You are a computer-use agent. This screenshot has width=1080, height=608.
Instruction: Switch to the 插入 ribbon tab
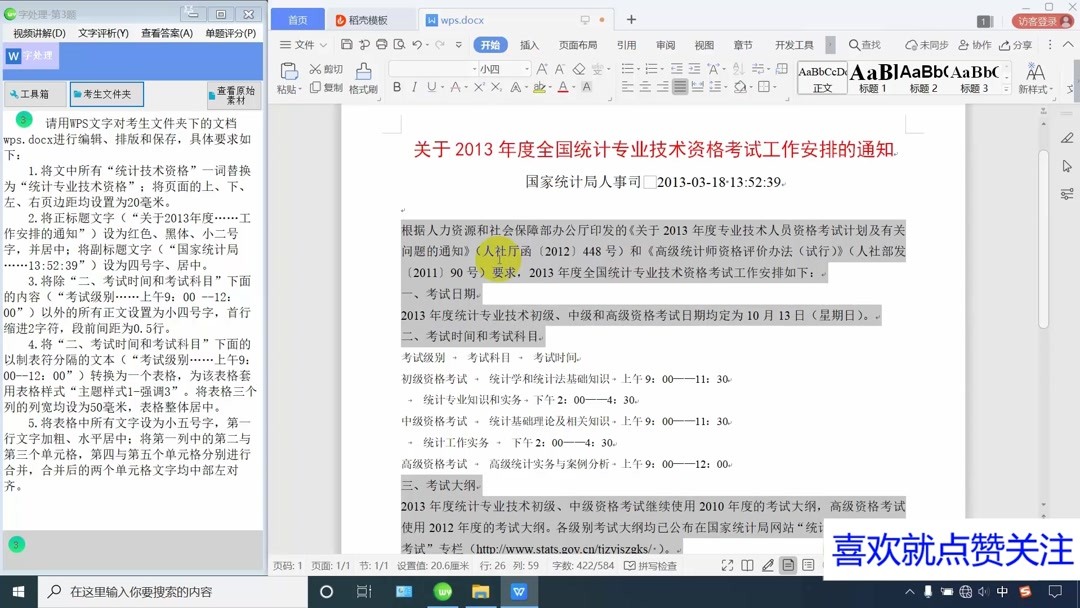coord(528,44)
